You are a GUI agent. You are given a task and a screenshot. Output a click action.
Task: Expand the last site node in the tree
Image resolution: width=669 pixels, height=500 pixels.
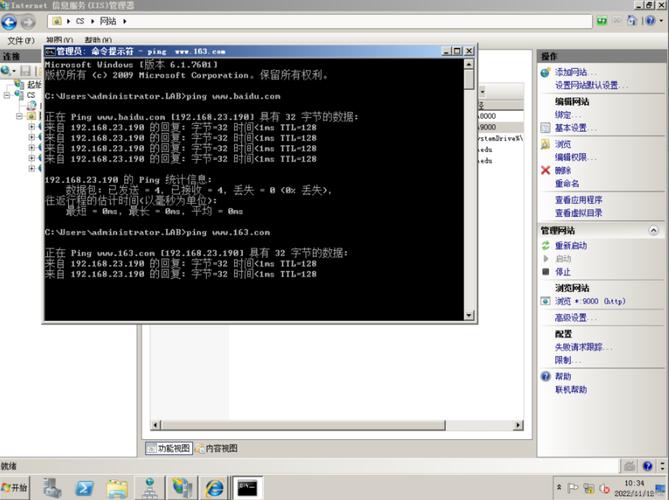coord(31,169)
